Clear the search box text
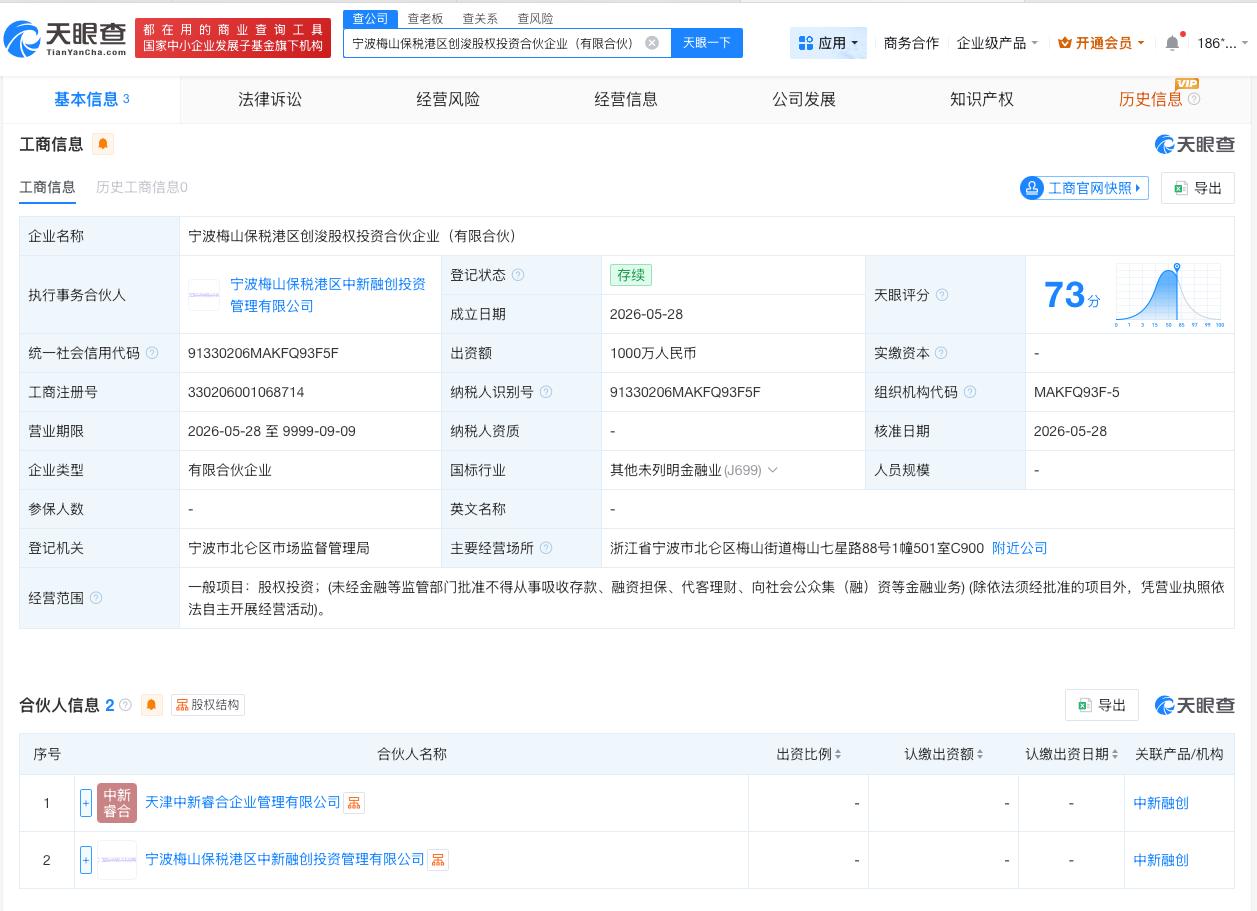This screenshot has width=1257, height=911. click(652, 43)
